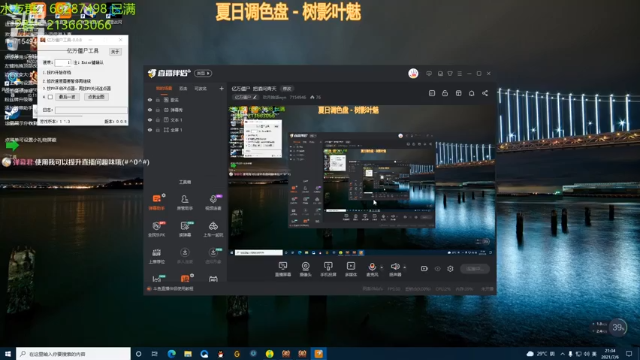Viewport: 640px width, 360px height.
Task: Click the wide log text field in the zombie tool
Action: pos(91,110)
